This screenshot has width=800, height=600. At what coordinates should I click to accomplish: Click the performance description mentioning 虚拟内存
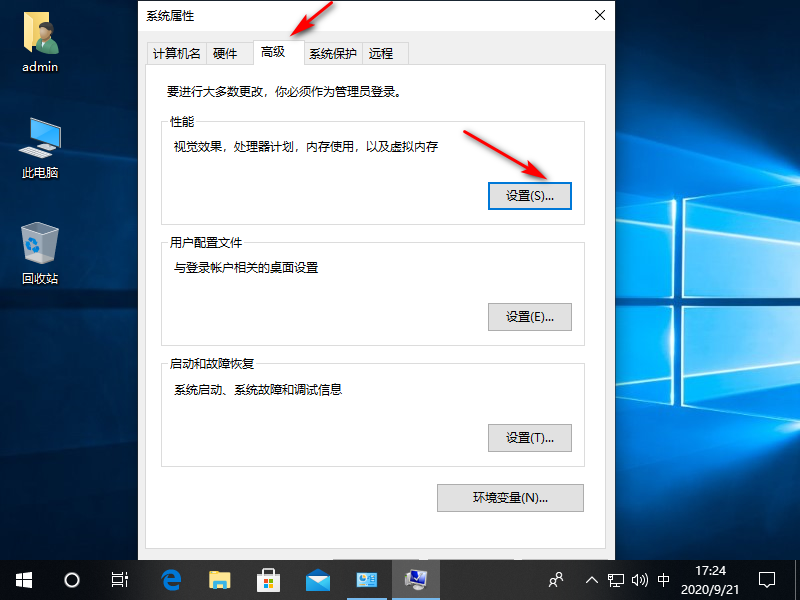pyautogui.click(x=306, y=147)
